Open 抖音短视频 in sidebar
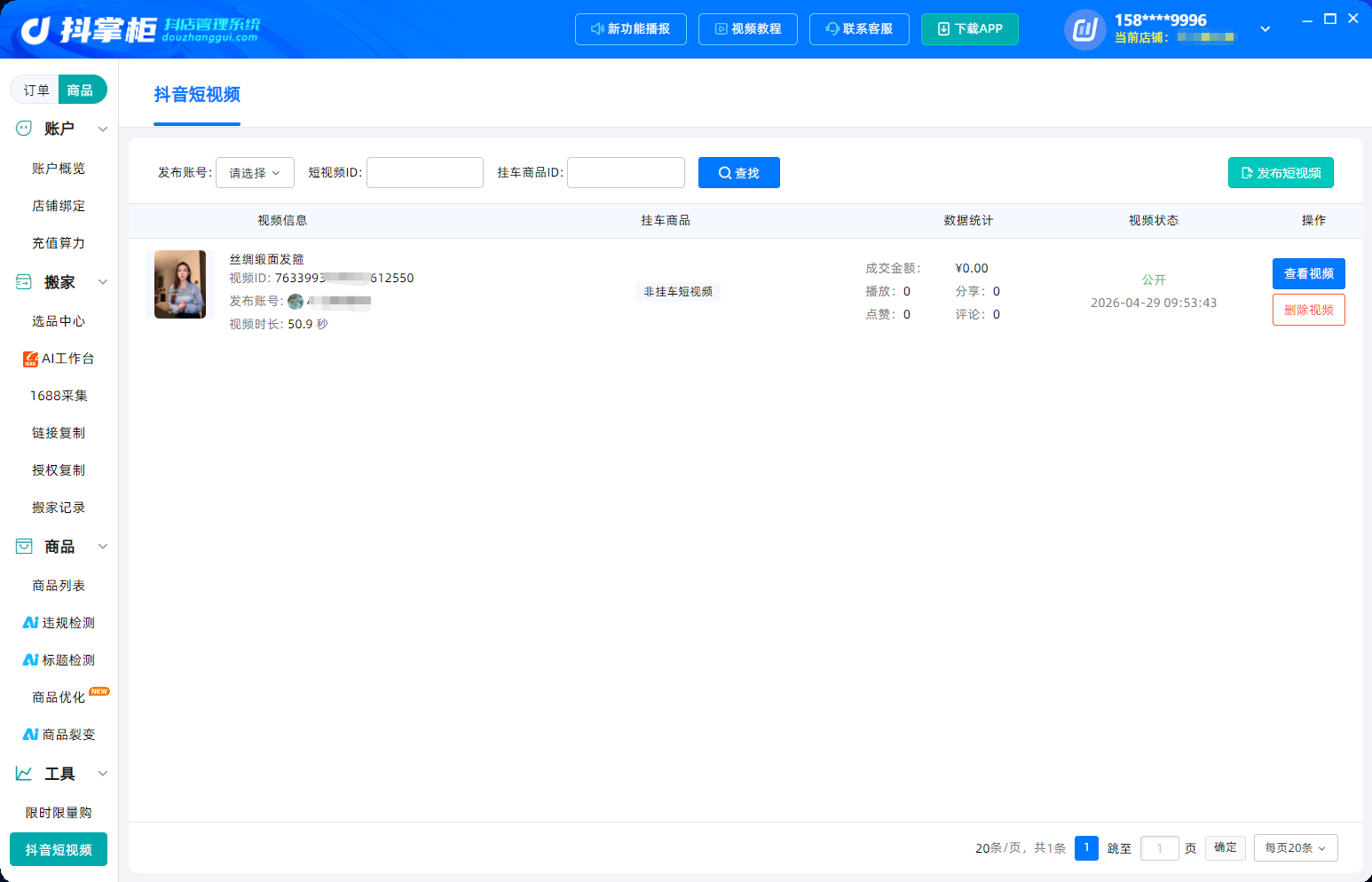1372x882 pixels. tap(59, 849)
